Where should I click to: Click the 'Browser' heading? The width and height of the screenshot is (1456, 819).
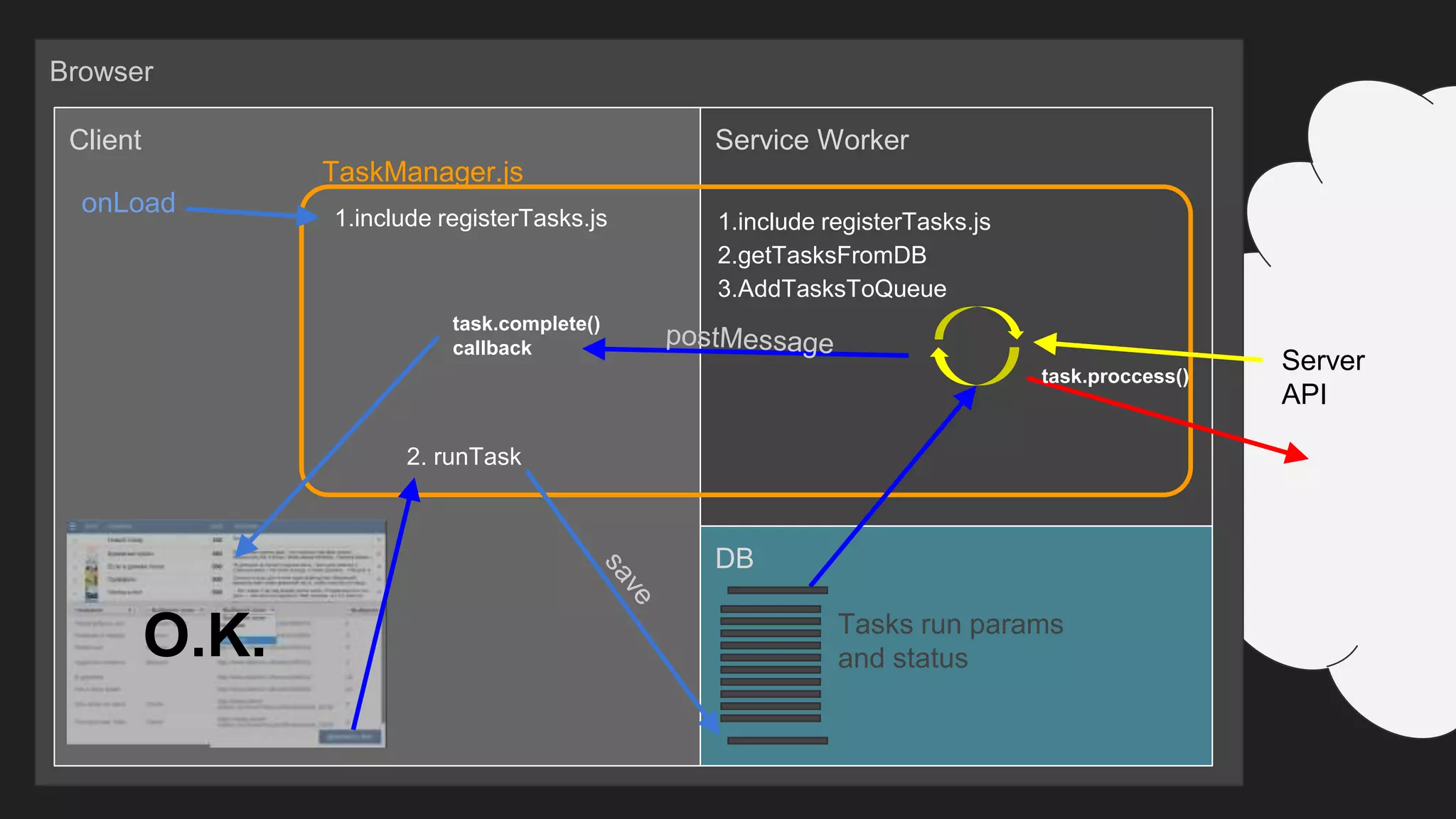[x=102, y=72]
